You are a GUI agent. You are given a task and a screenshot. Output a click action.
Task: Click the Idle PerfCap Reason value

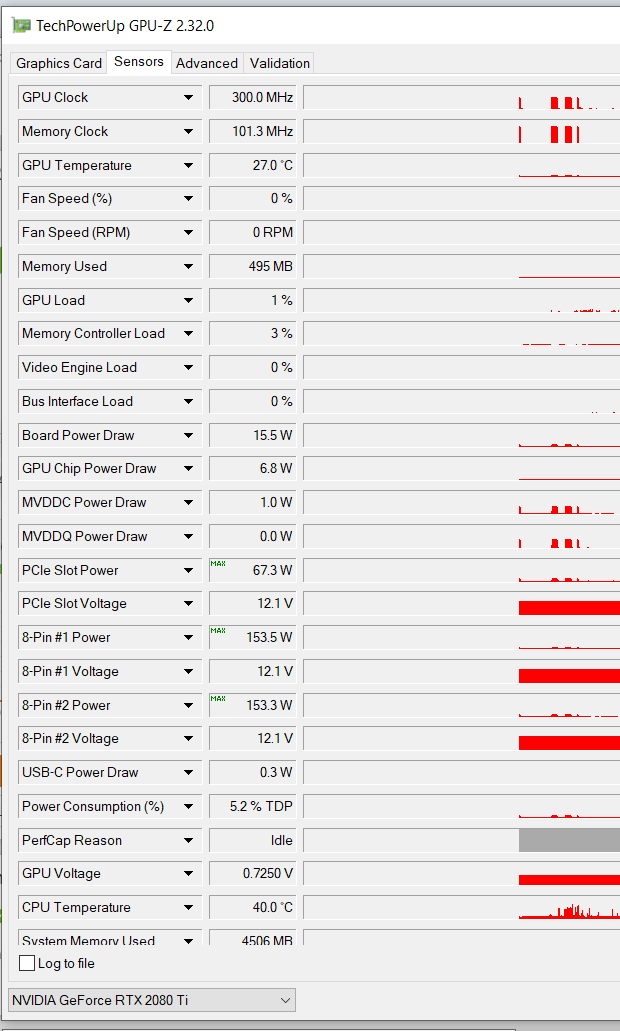[252, 840]
